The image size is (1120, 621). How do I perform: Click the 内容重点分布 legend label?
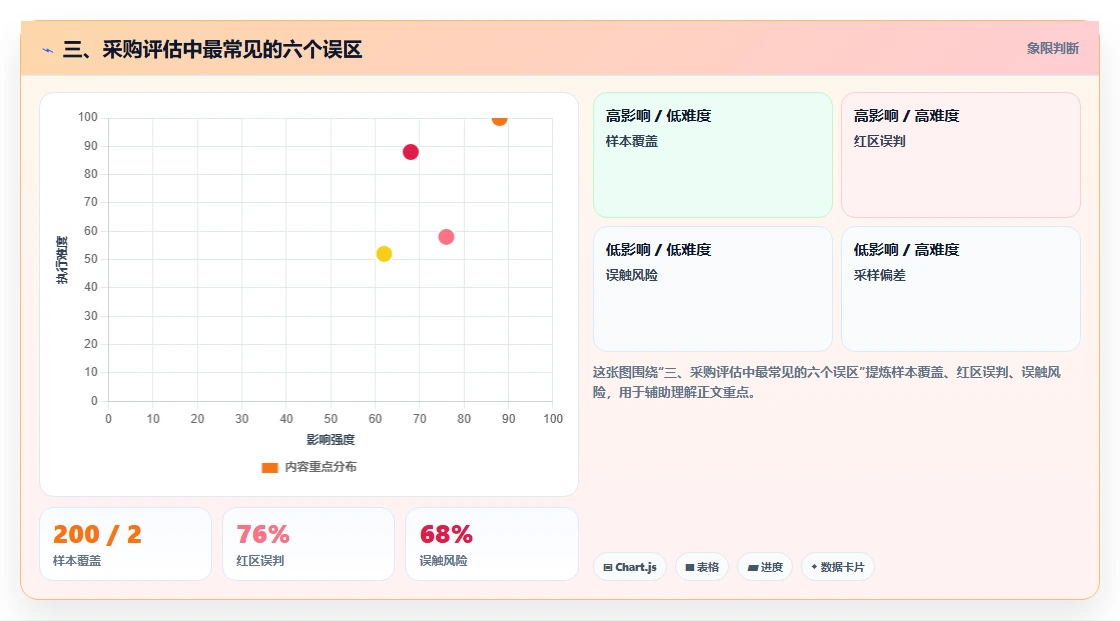click(321, 467)
